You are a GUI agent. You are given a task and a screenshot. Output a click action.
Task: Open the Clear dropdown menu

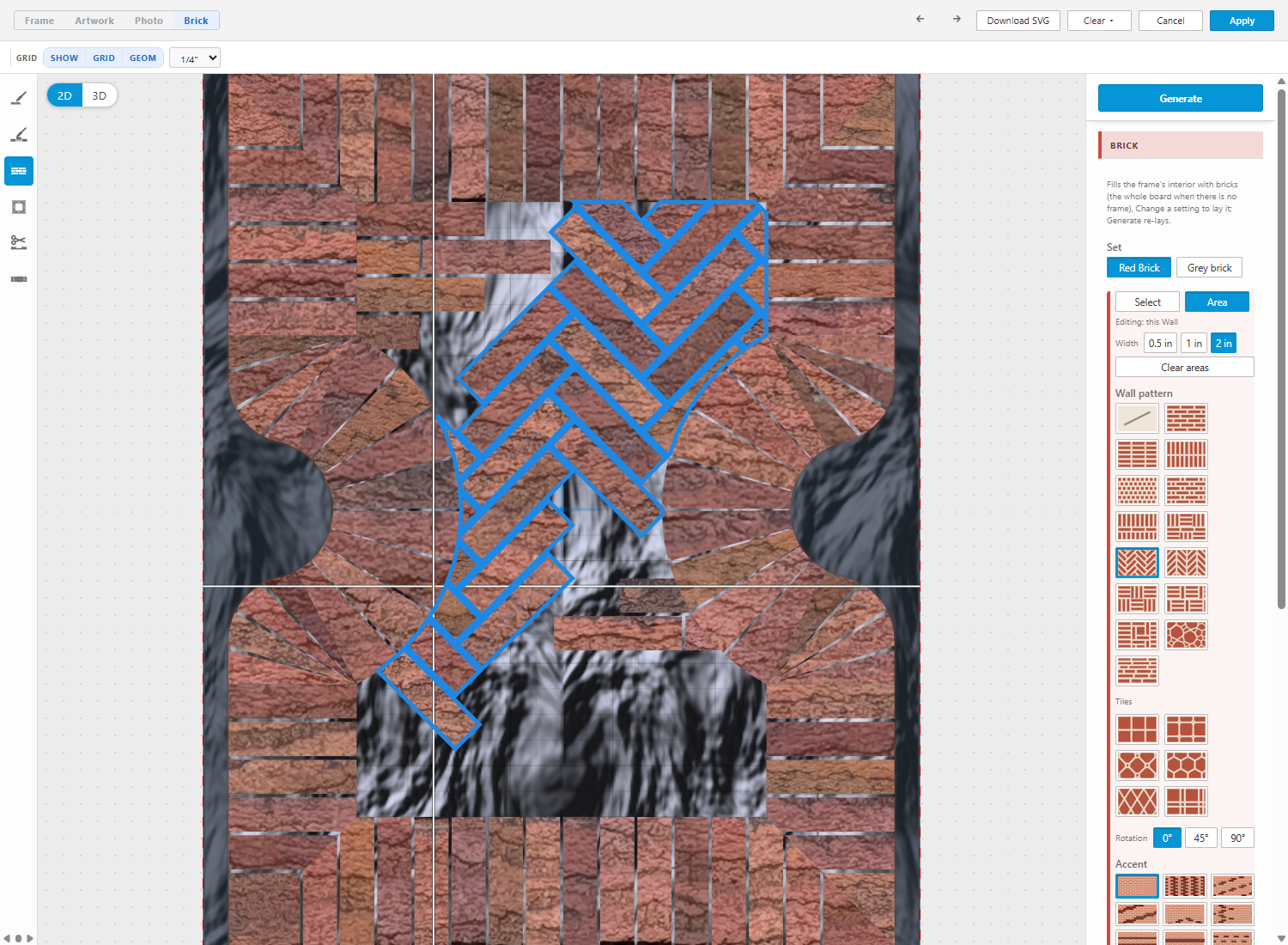point(1098,21)
